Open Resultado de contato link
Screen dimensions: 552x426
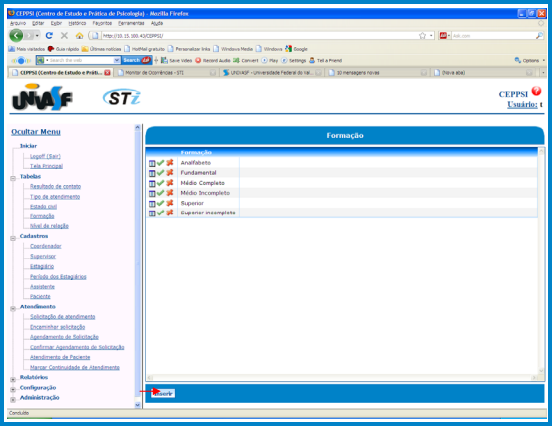coord(55,186)
